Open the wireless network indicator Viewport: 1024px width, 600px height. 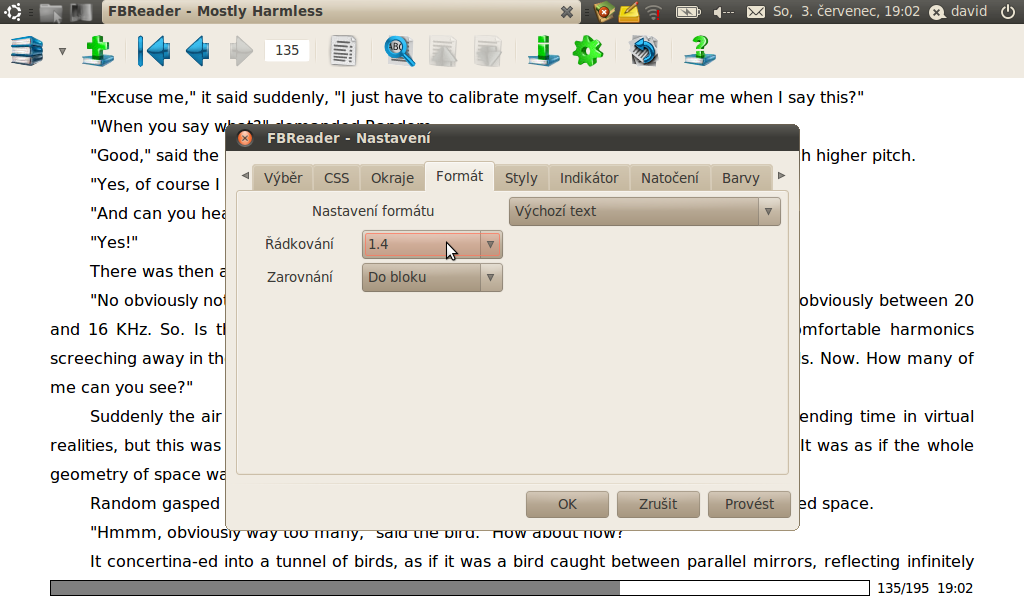(654, 11)
